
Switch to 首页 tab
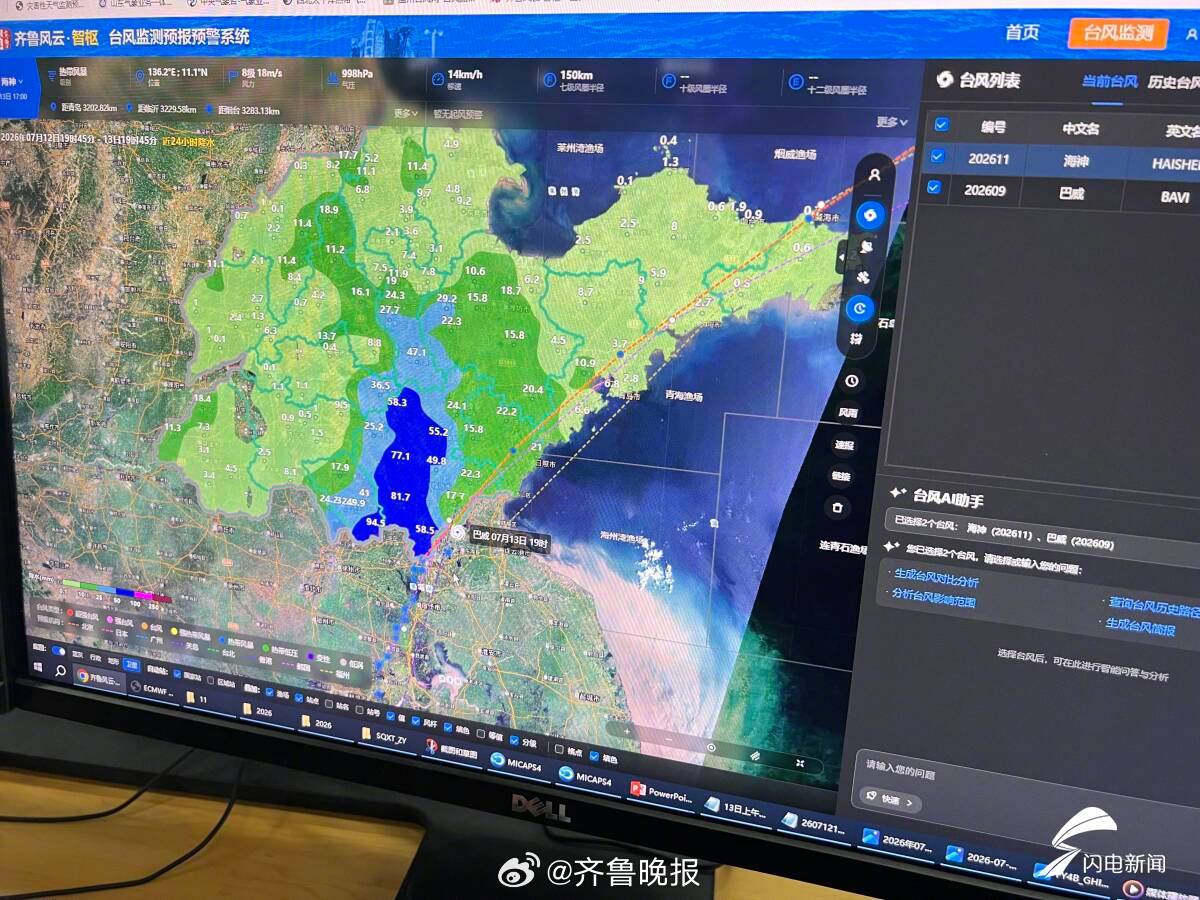[x=1022, y=32]
